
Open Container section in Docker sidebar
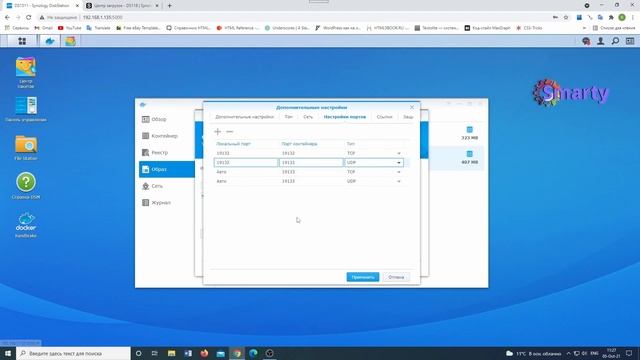tap(167, 136)
